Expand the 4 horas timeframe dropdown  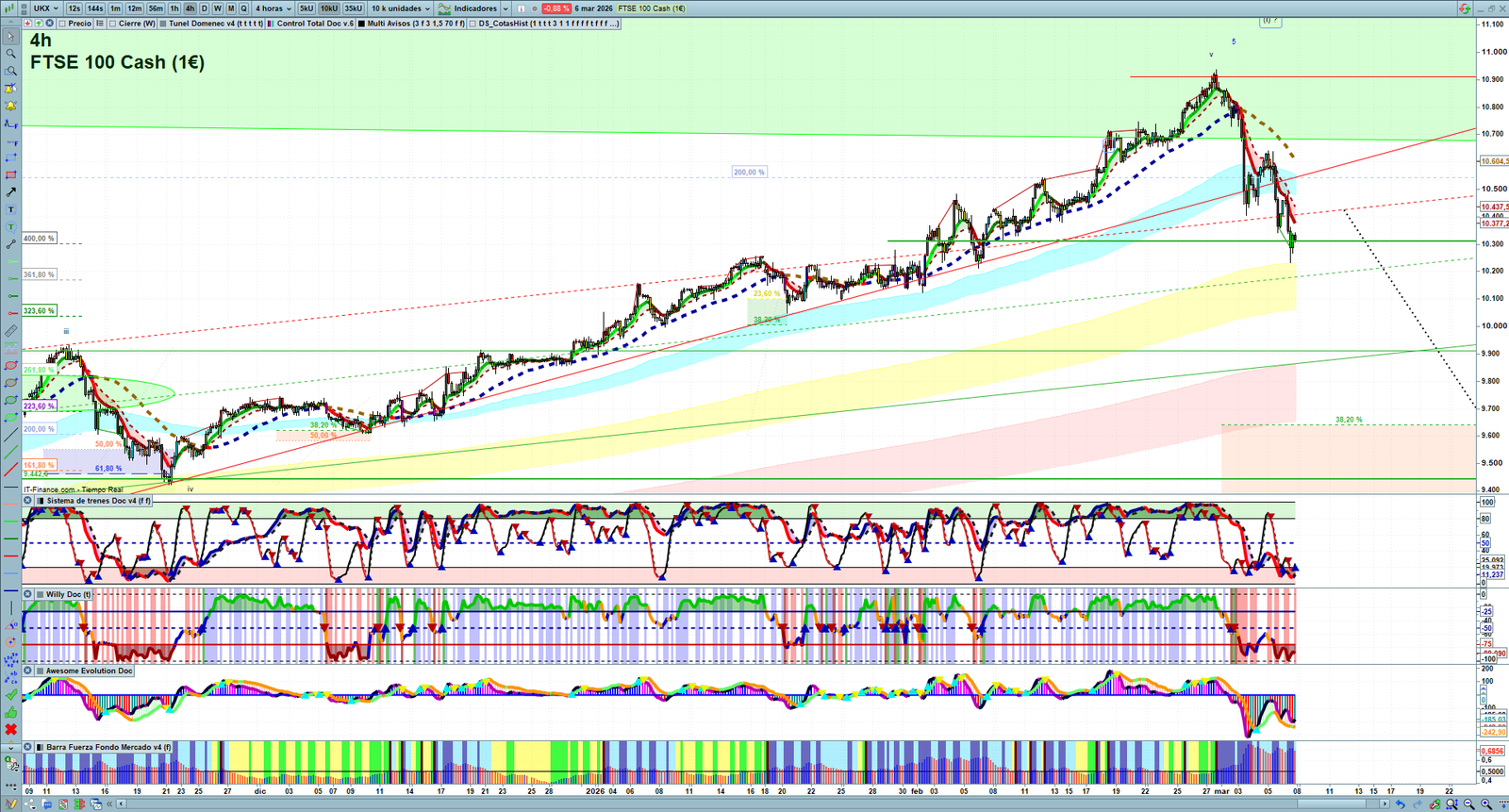274,8
